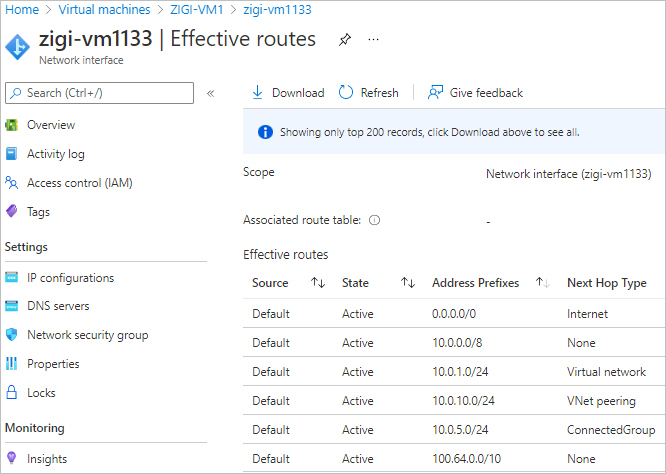Go to ZIGI-VM1 breadcrumb link
666x474 pixels.
click(x=197, y=10)
